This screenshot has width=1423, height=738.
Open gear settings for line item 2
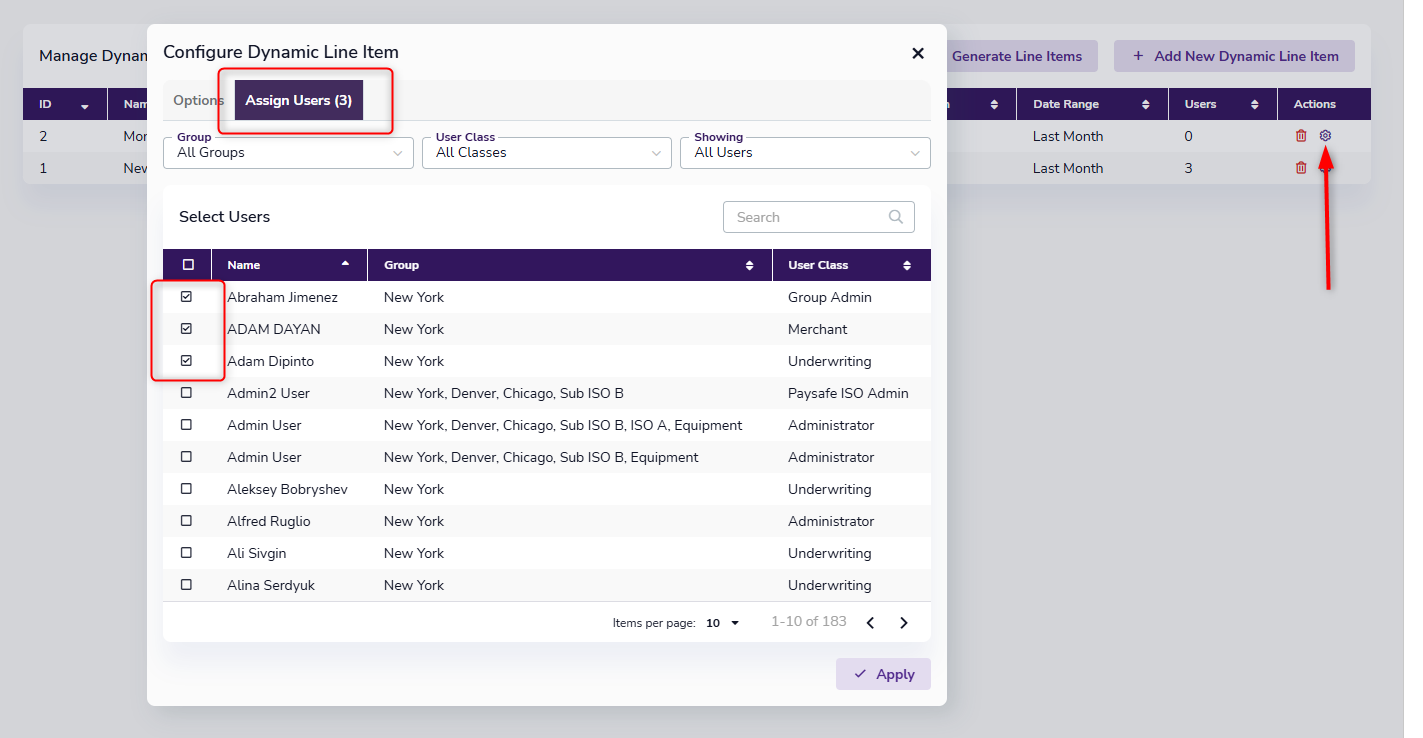point(1325,136)
